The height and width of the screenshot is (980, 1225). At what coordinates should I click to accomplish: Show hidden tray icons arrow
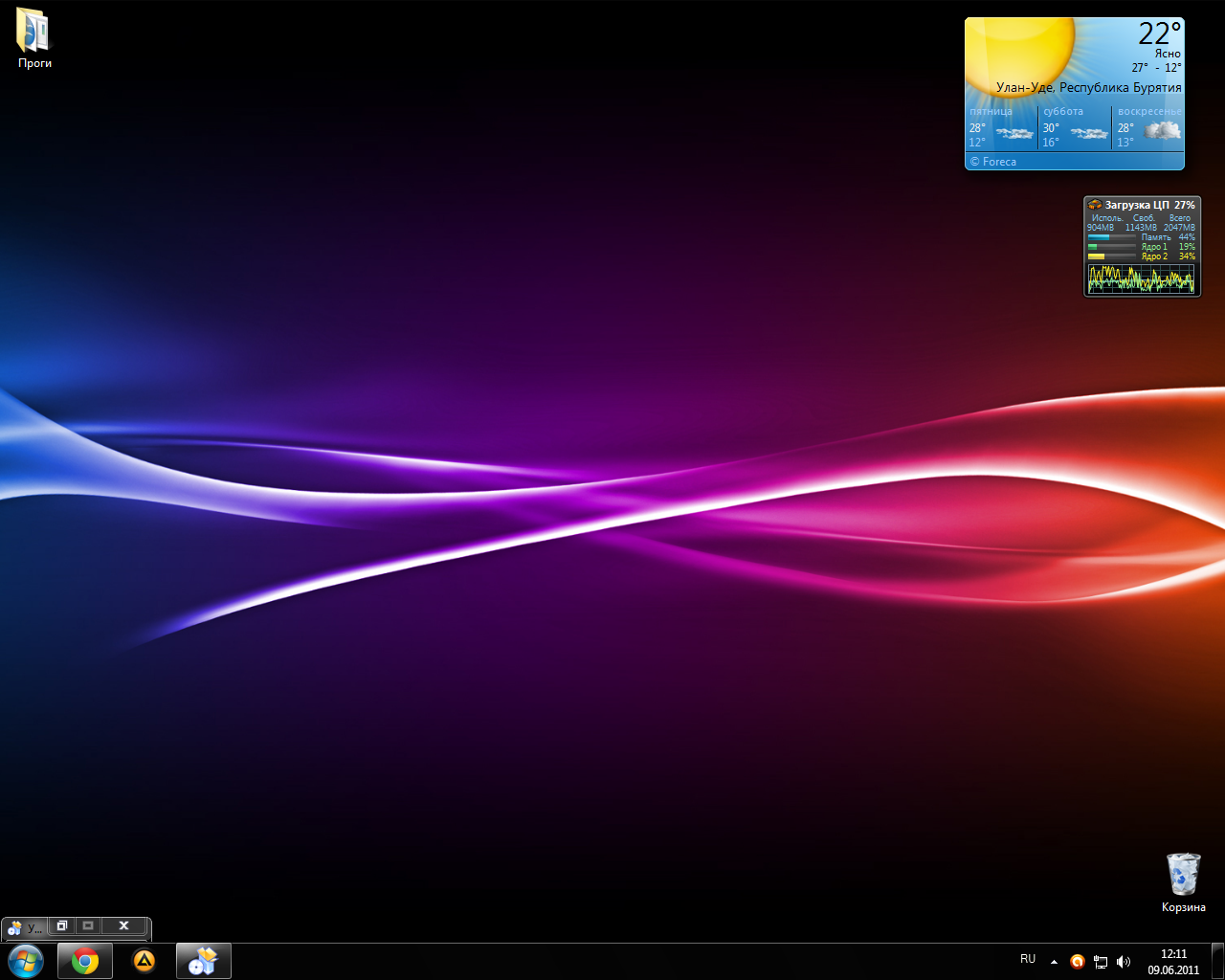pyautogui.click(x=1054, y=962)
